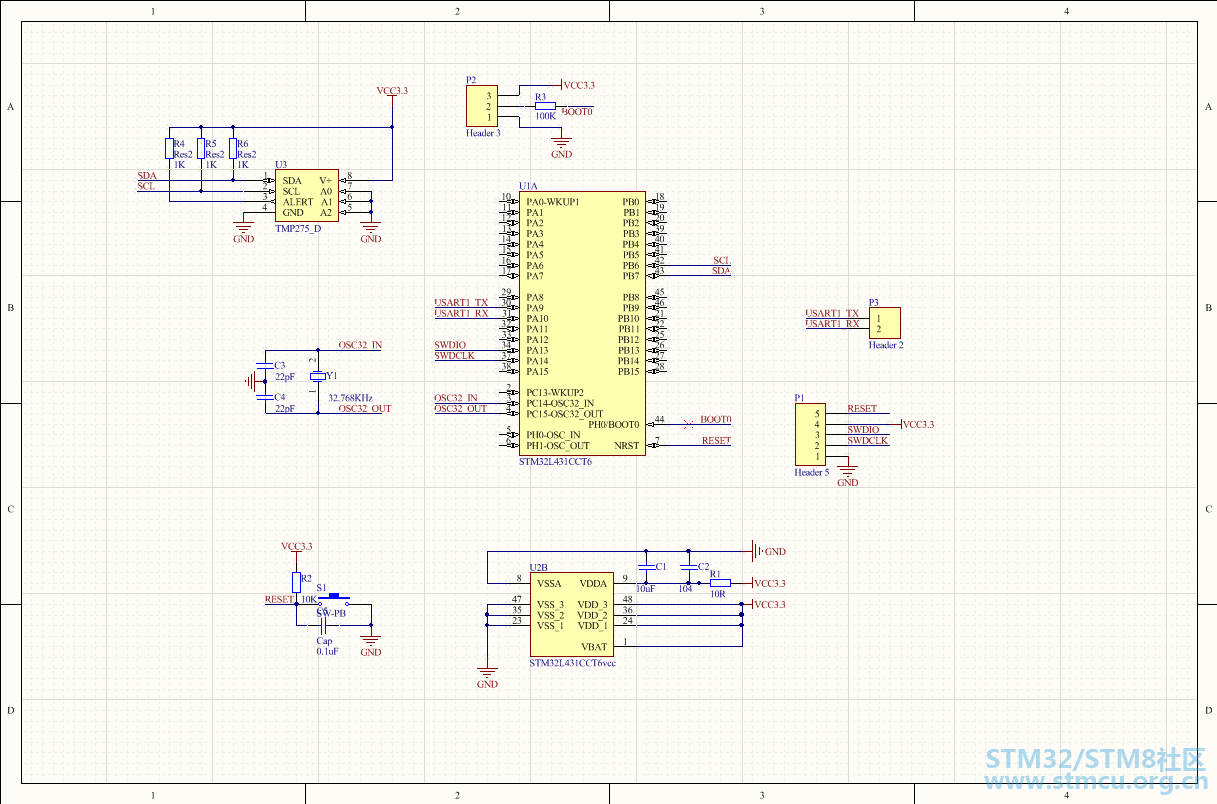
Task: Select capacitor C3 22pF
Action: point(264,366)
